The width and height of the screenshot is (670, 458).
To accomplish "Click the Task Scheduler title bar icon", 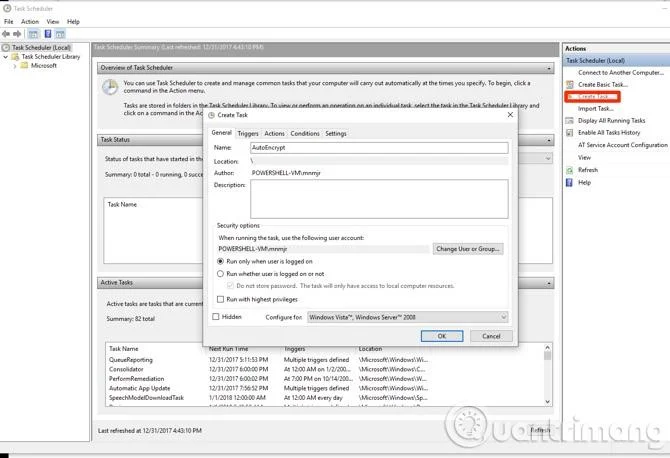I will point(7,8).
